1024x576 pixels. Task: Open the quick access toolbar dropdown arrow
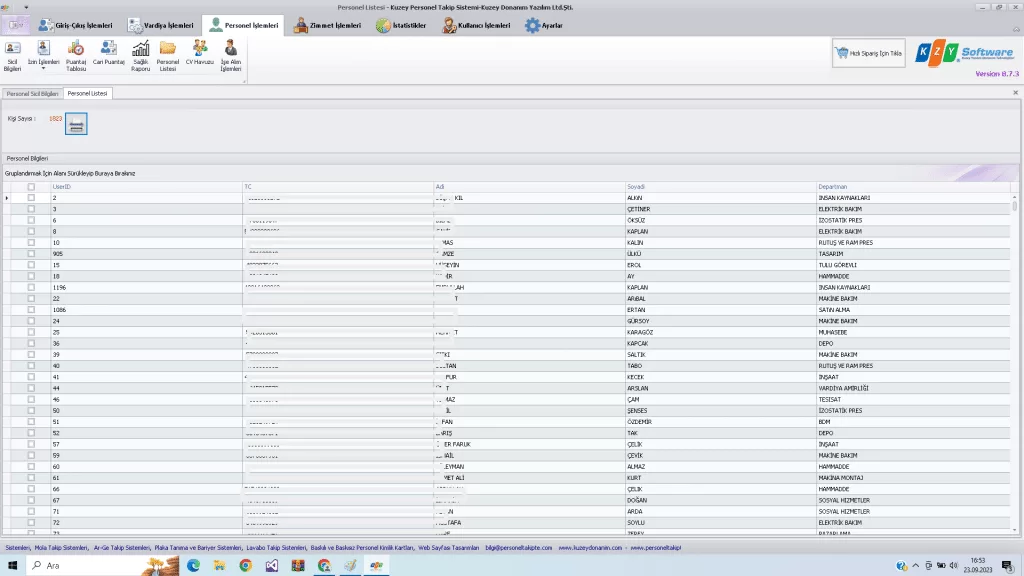tap(25, 6)
